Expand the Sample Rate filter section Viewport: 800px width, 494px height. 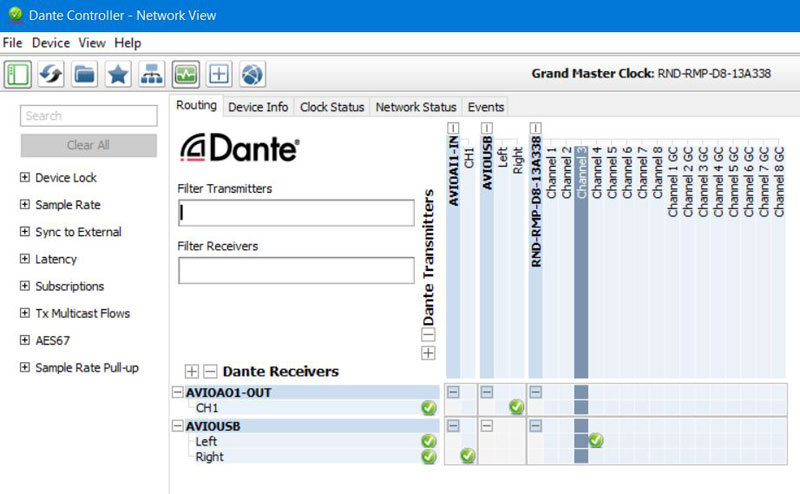[x=25, y=205]
